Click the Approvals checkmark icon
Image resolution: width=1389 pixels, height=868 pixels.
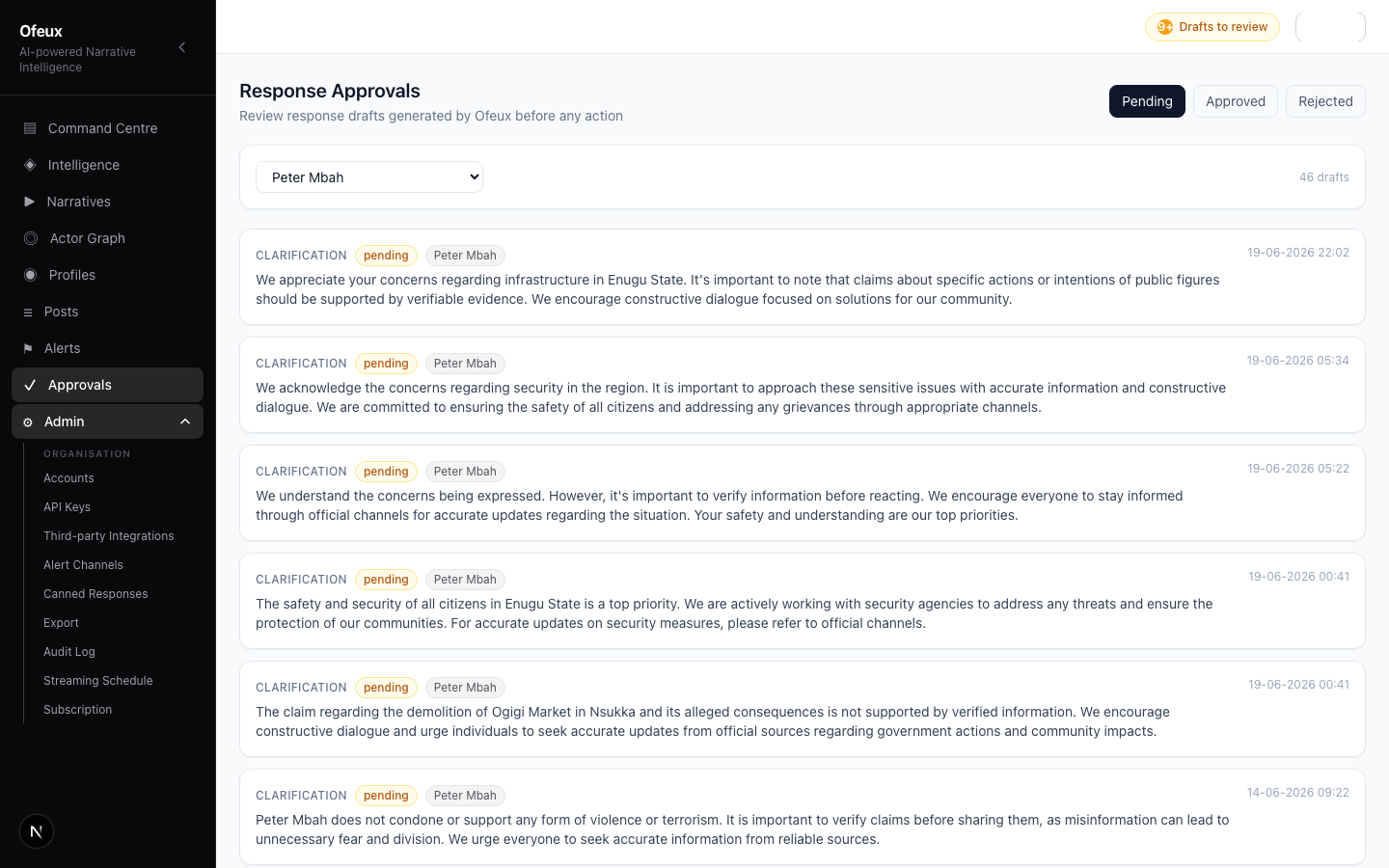pyautogui.click(x=30, y=385)
